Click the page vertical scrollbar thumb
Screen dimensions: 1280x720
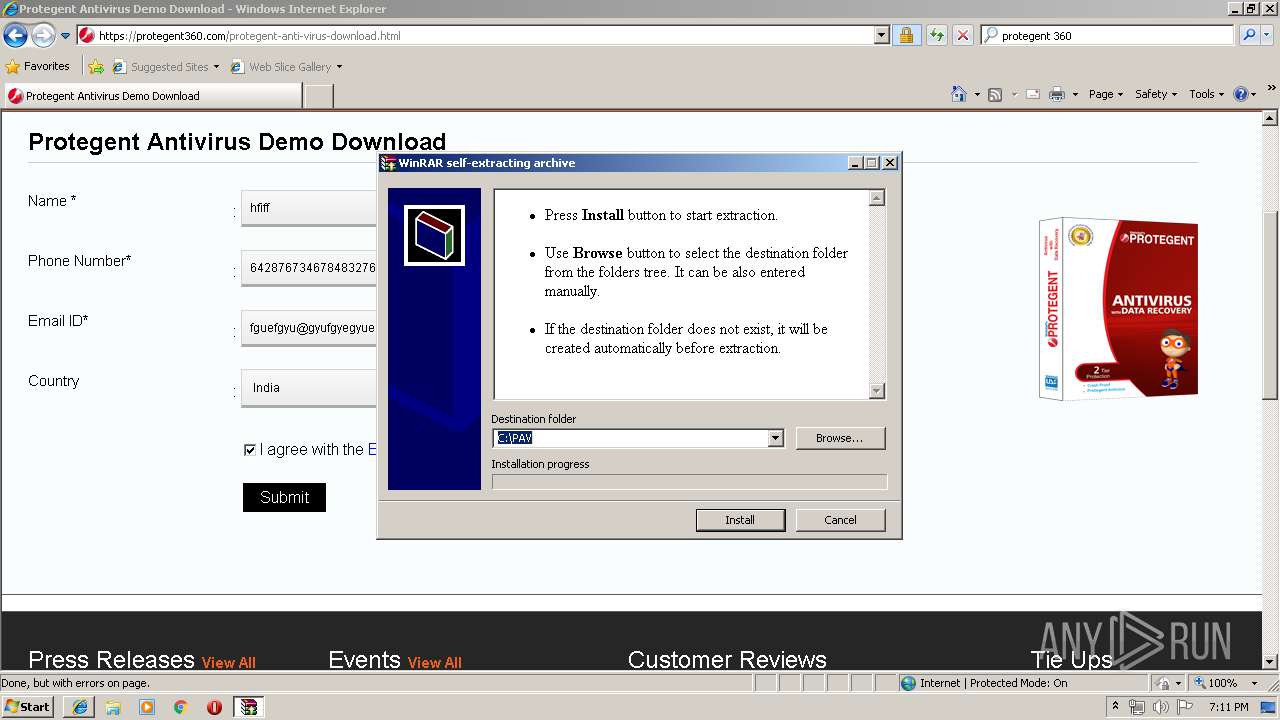(1270, 305)
